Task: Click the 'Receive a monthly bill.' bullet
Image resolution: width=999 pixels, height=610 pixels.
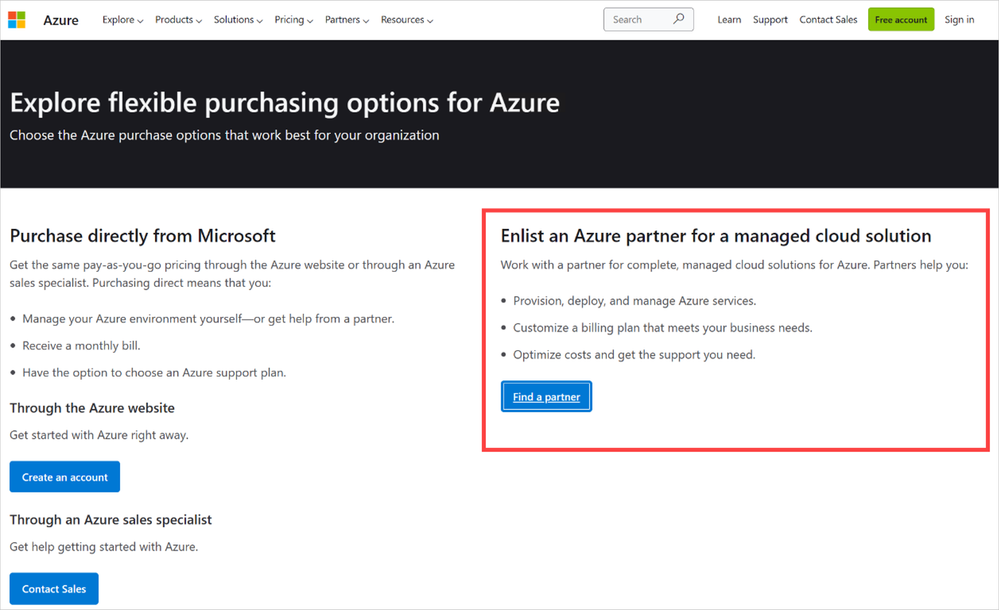Action: click(x=81, y=345)
